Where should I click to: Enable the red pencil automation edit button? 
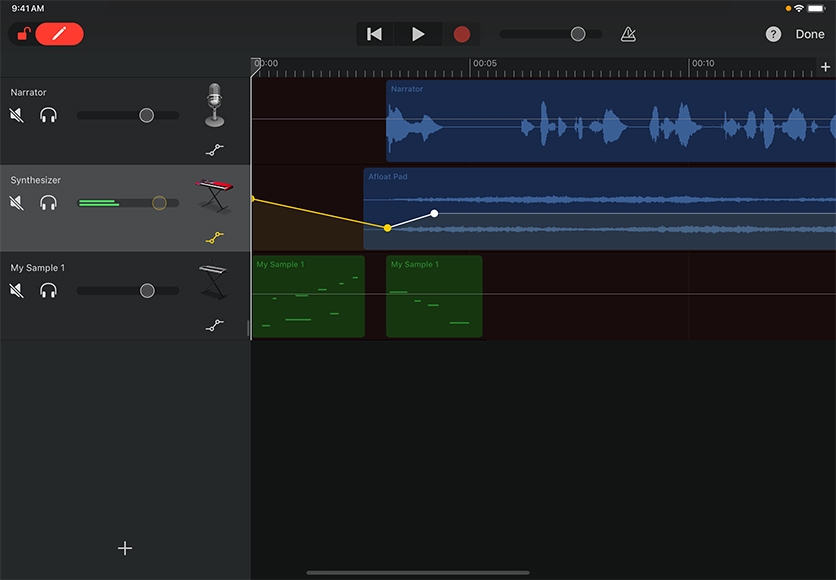click(x=59, y=34)
